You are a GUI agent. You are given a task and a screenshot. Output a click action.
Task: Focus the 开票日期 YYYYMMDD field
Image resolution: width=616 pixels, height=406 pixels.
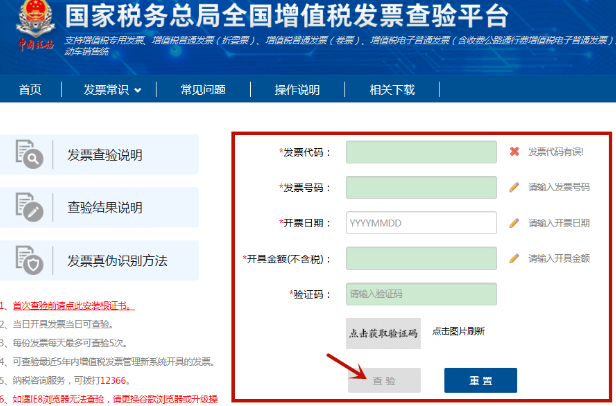click(421, 223)
